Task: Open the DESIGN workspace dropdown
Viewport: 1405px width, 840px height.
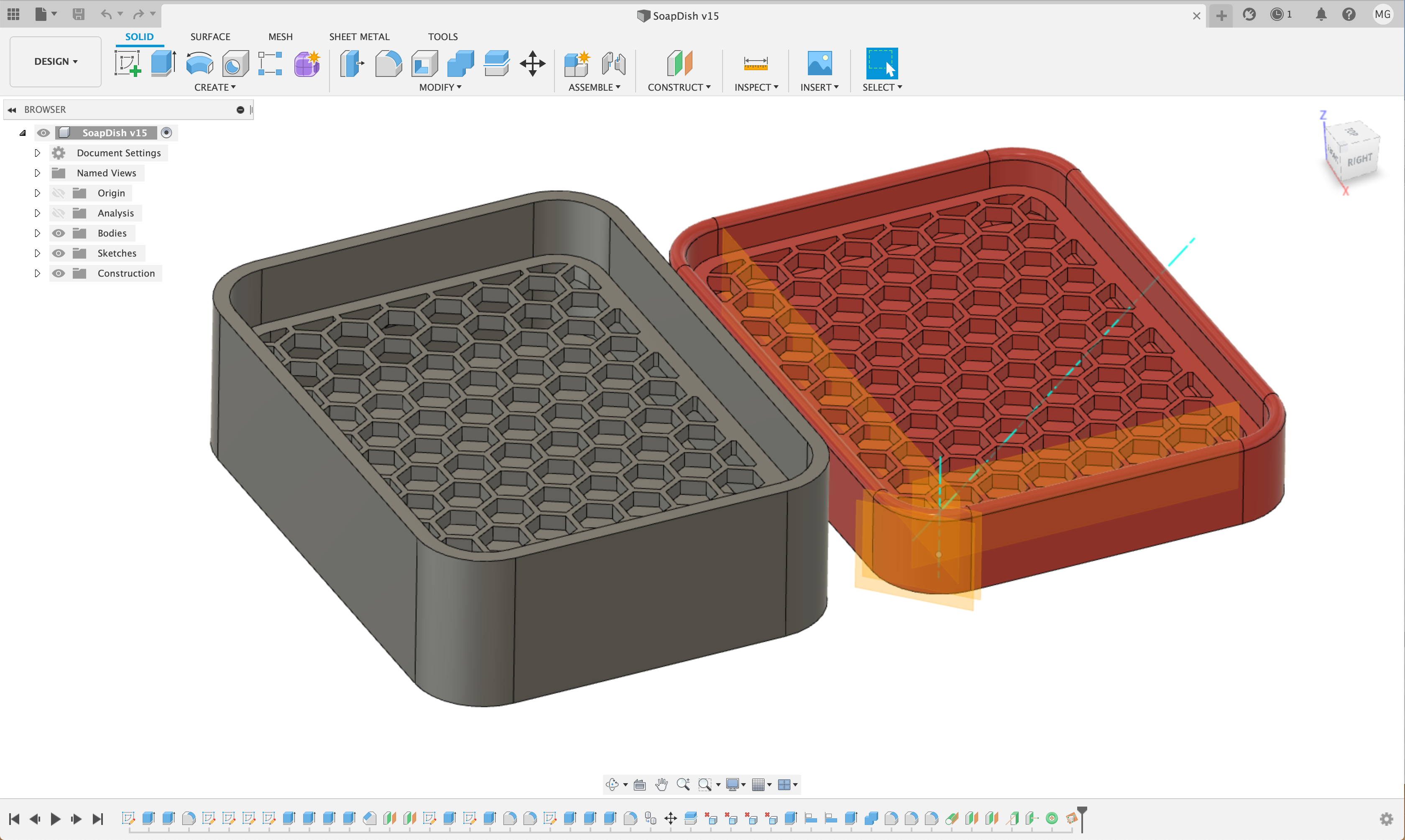Action: coord(56,61)
